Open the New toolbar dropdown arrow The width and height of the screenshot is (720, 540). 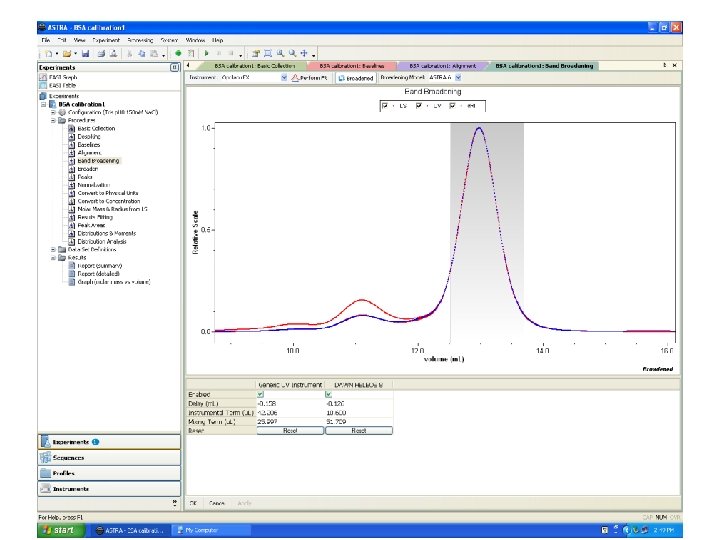click(57, 54)
